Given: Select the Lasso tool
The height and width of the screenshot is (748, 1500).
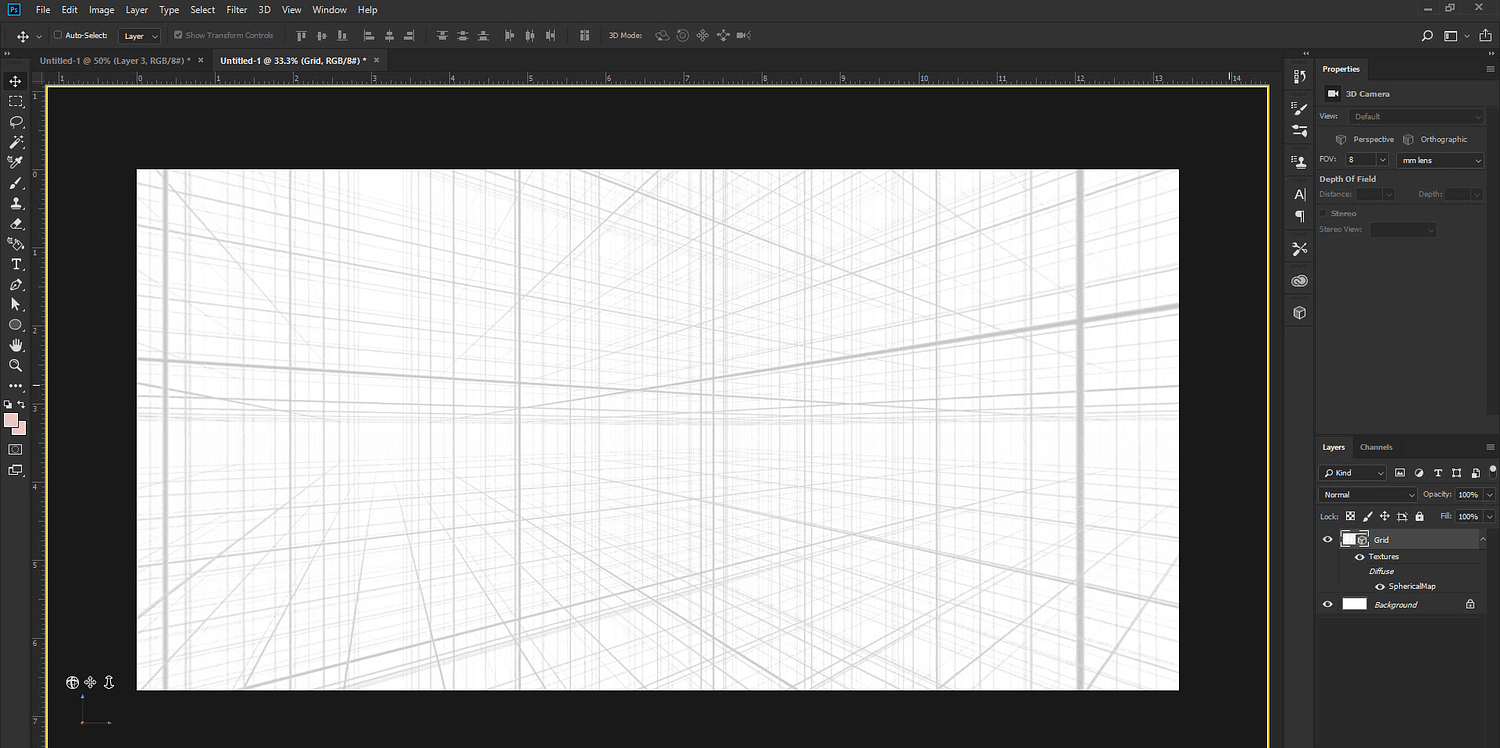Looking at the screenshot, I should [x=14, y=122].
